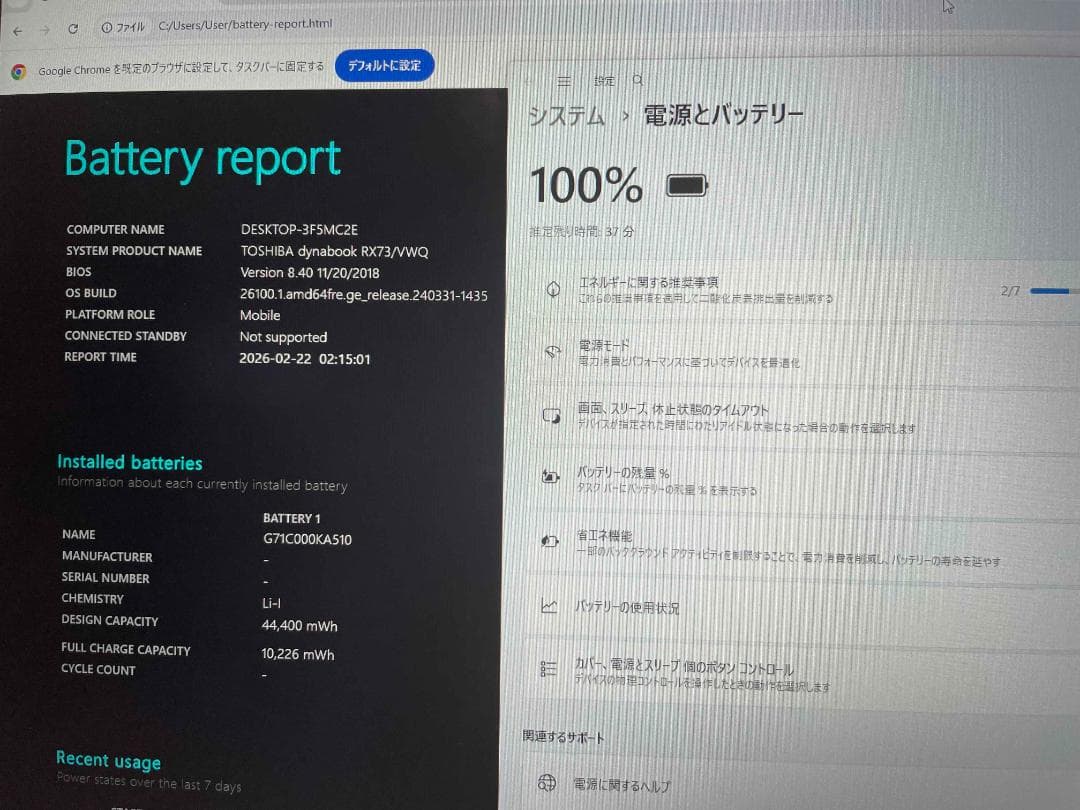This screenshot has height=810, width=1080.
Task: Click the Recent usage section heading
Action: pyautogui.click(x=108, y=760)
